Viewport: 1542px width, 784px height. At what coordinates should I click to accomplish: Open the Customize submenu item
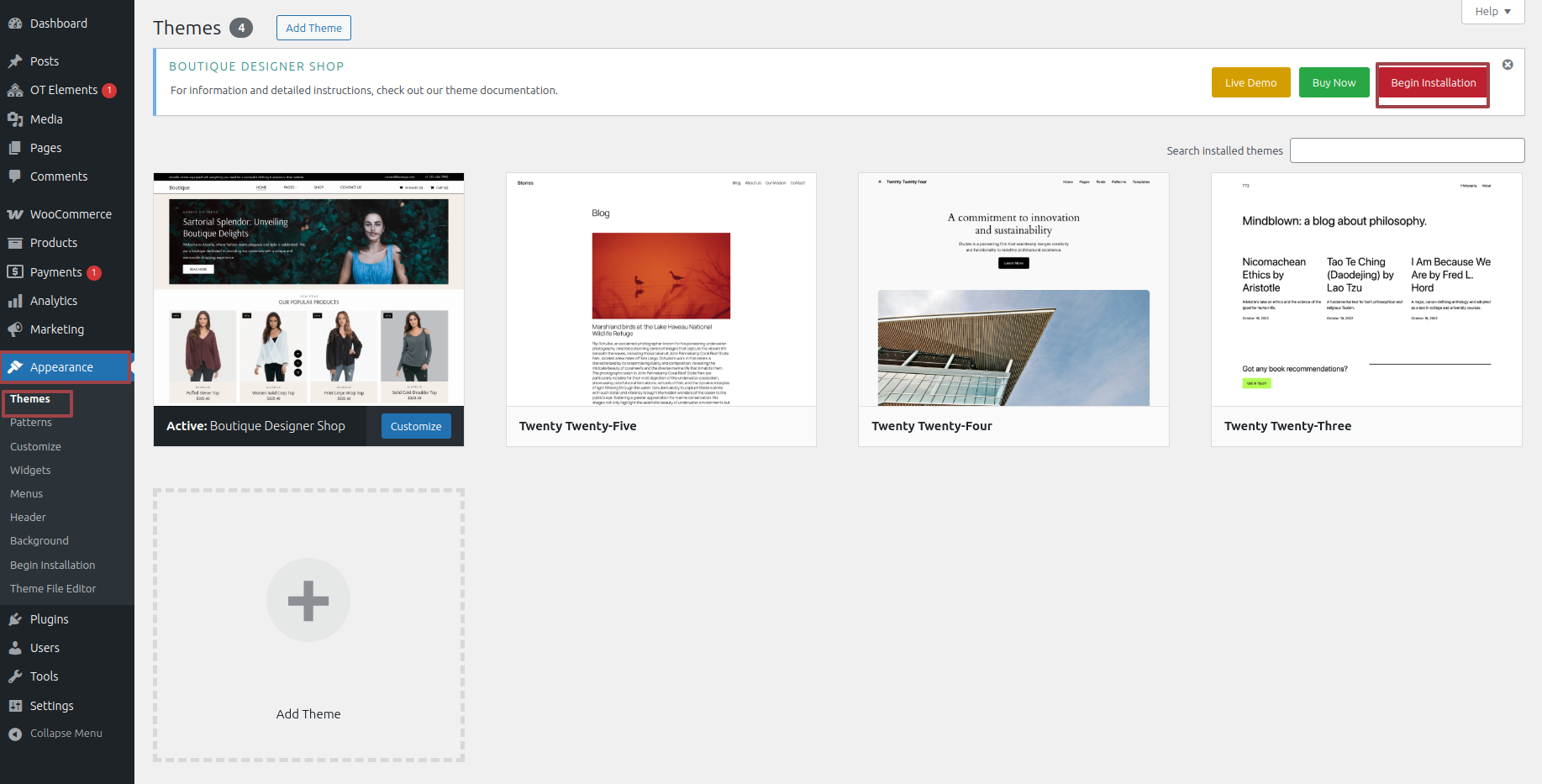[x=35, y=447]
